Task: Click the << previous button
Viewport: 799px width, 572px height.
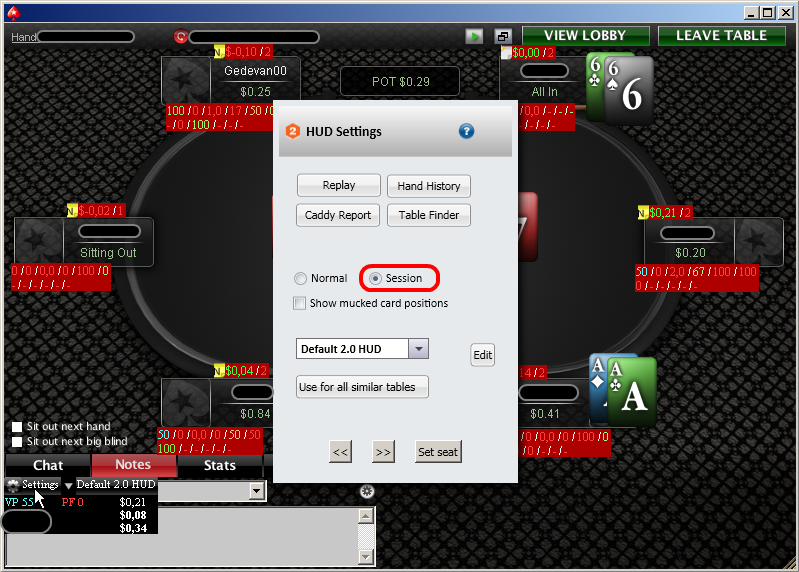Action: 340,452
